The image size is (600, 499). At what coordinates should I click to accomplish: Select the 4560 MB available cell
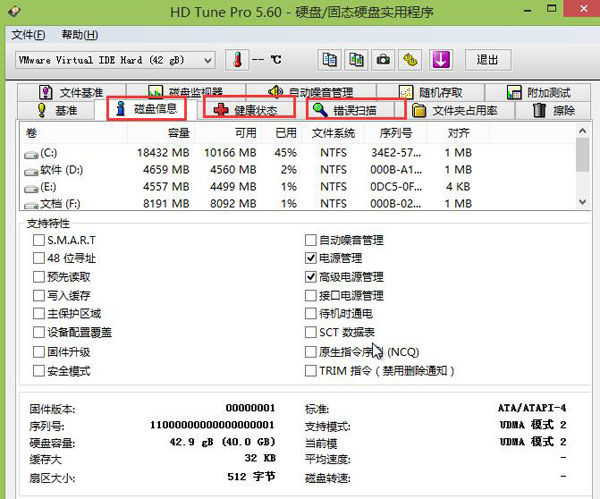point(233,170)
